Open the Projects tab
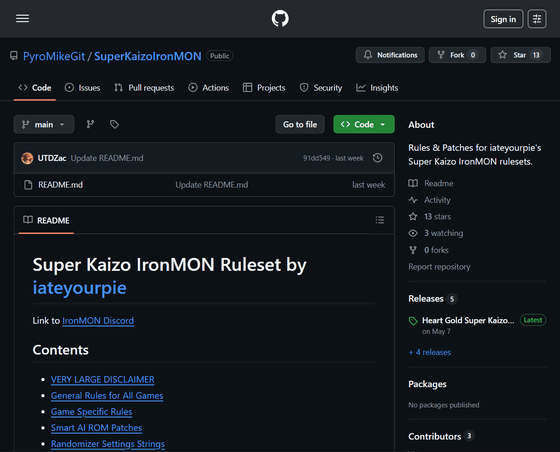 [264, 88]
